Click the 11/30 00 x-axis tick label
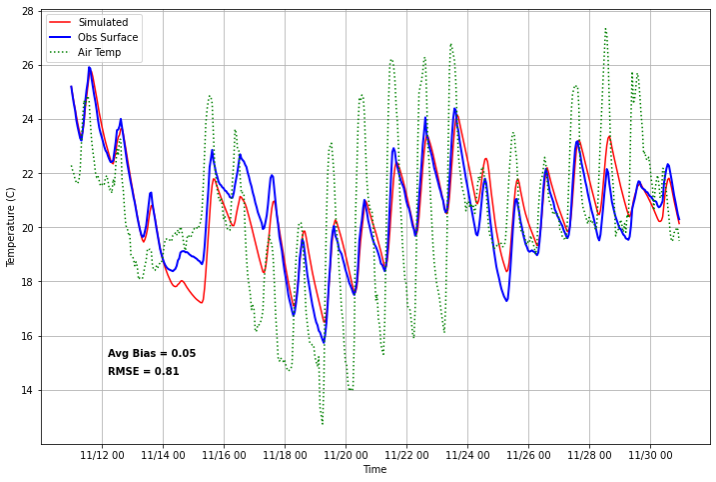Viewport: 716px width, 482px height. [x=651, y=455]
